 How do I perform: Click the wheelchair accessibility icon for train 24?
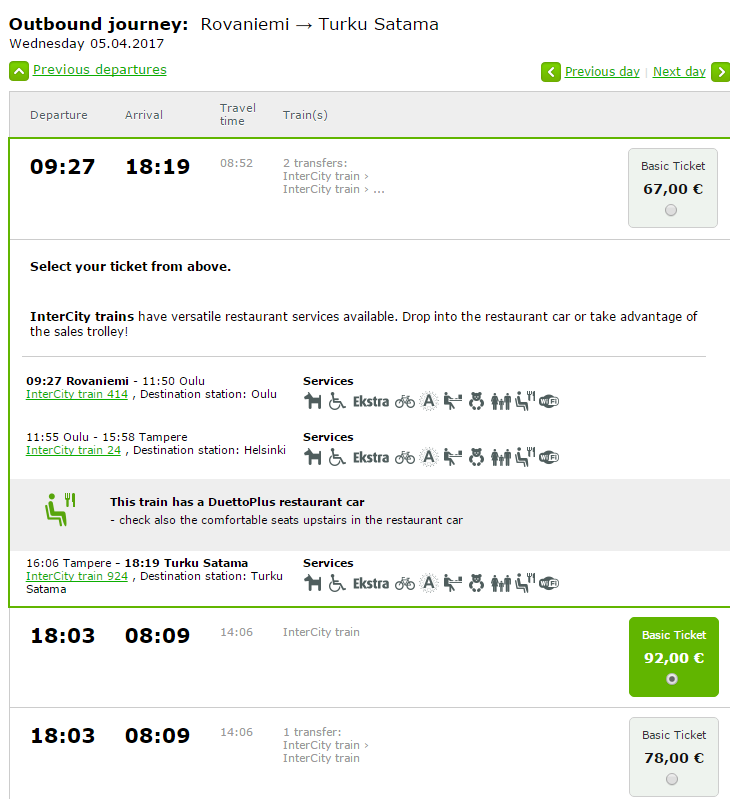pos(337,457)
